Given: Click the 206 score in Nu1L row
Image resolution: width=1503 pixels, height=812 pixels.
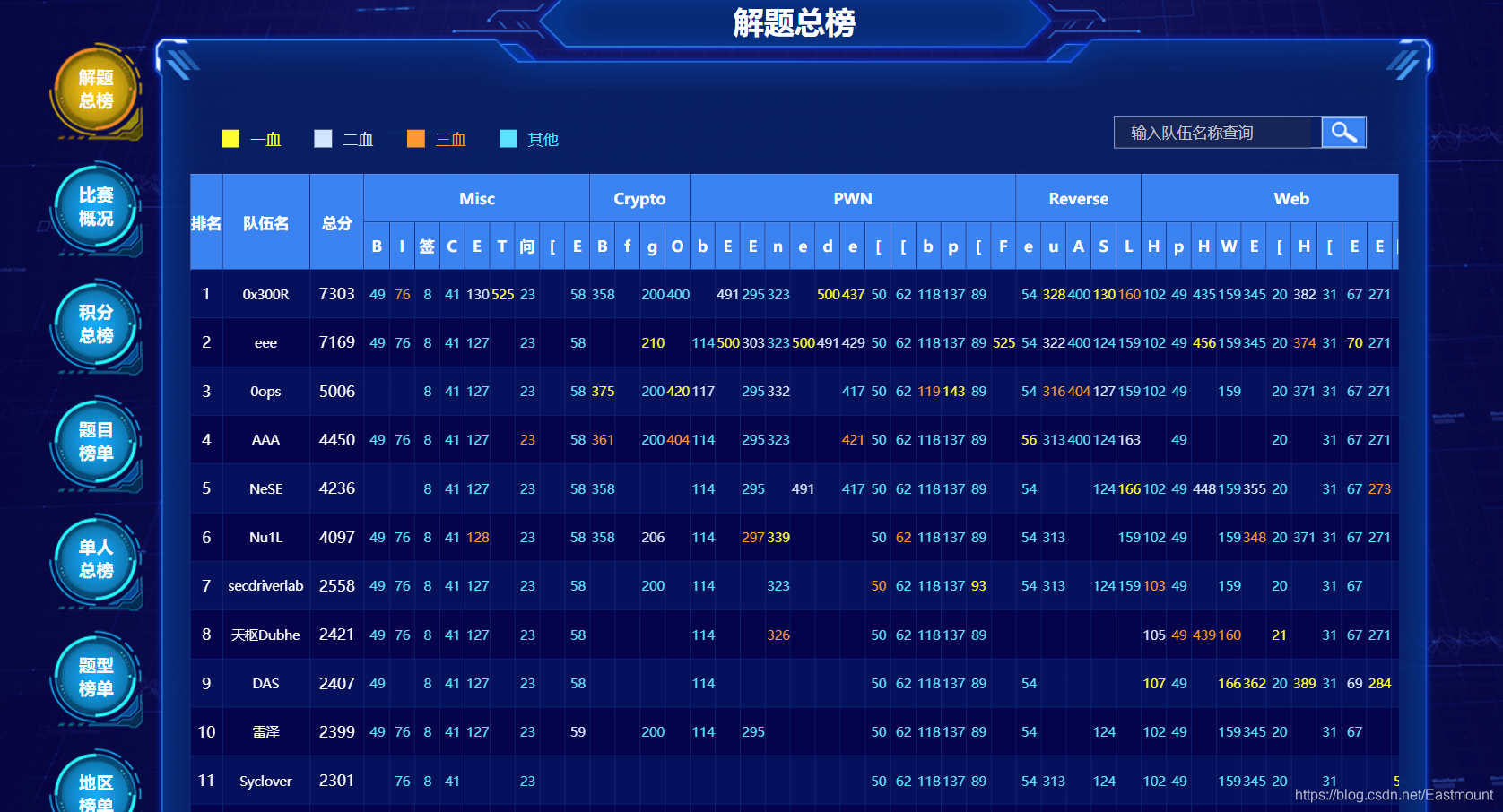Looking at the screenshot, I should [653, 538].
